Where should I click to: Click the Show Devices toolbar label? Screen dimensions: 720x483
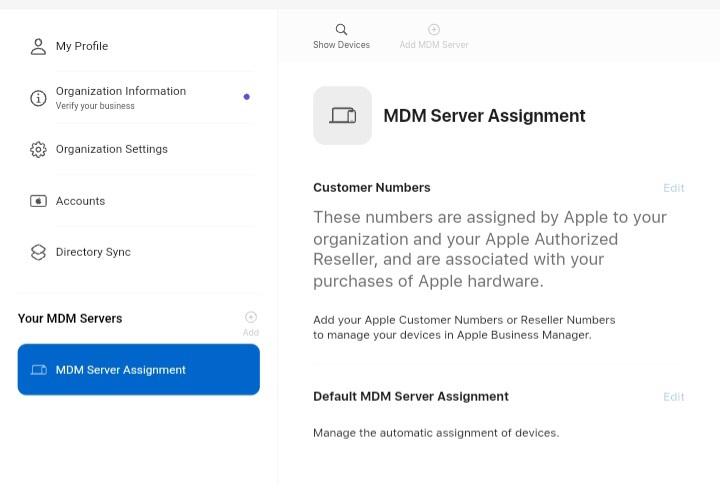pos(341,45)
